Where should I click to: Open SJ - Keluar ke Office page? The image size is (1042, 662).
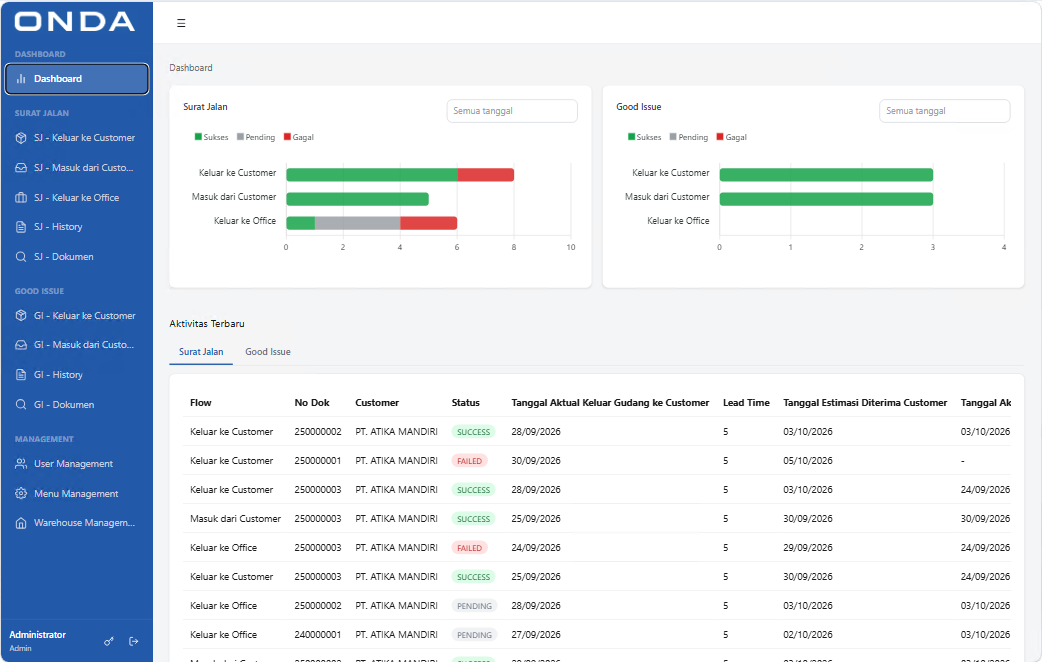(76, 197)
